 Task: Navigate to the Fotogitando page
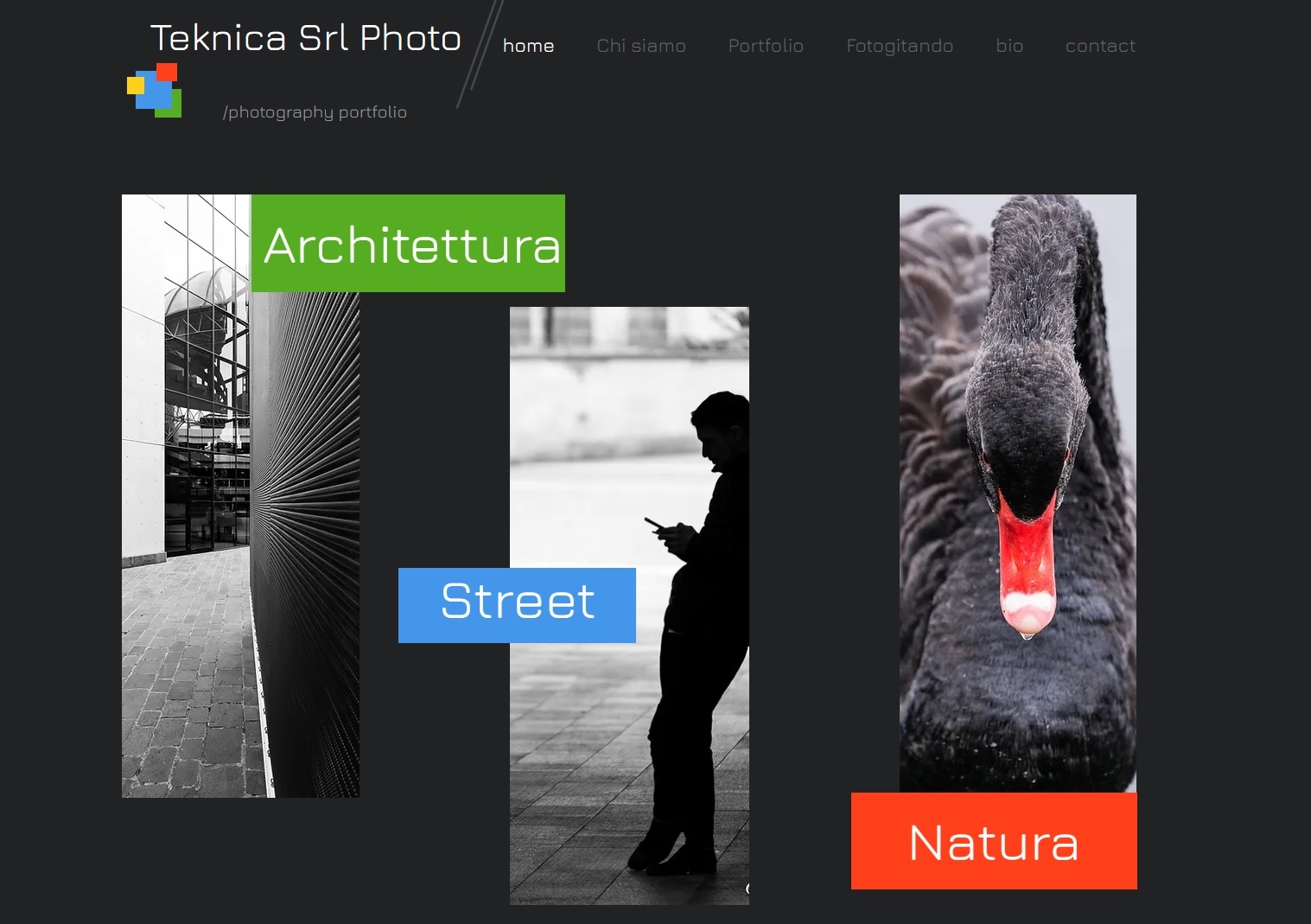[x=900, y=46]
